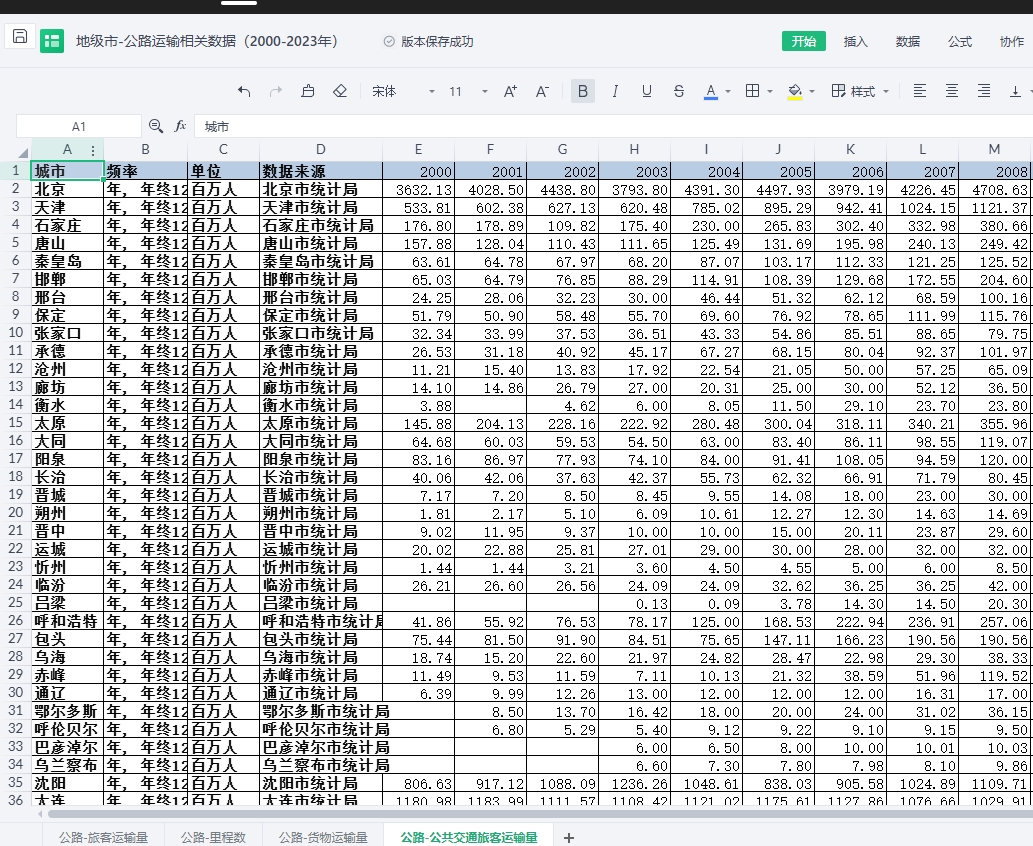This screenshot has height=846, width=1033.
Task: Click the clear format eraser icon
Action: coord(340,91)
